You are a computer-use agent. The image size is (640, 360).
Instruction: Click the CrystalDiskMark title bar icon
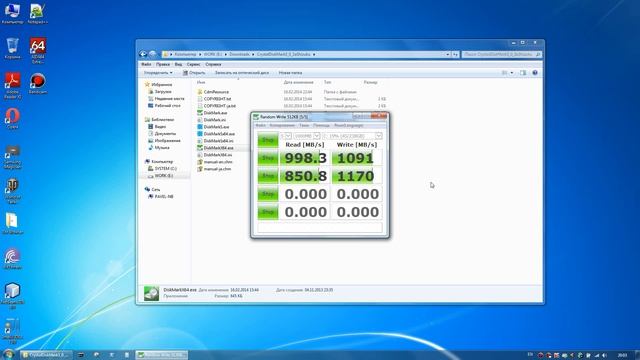coord(256,117)
